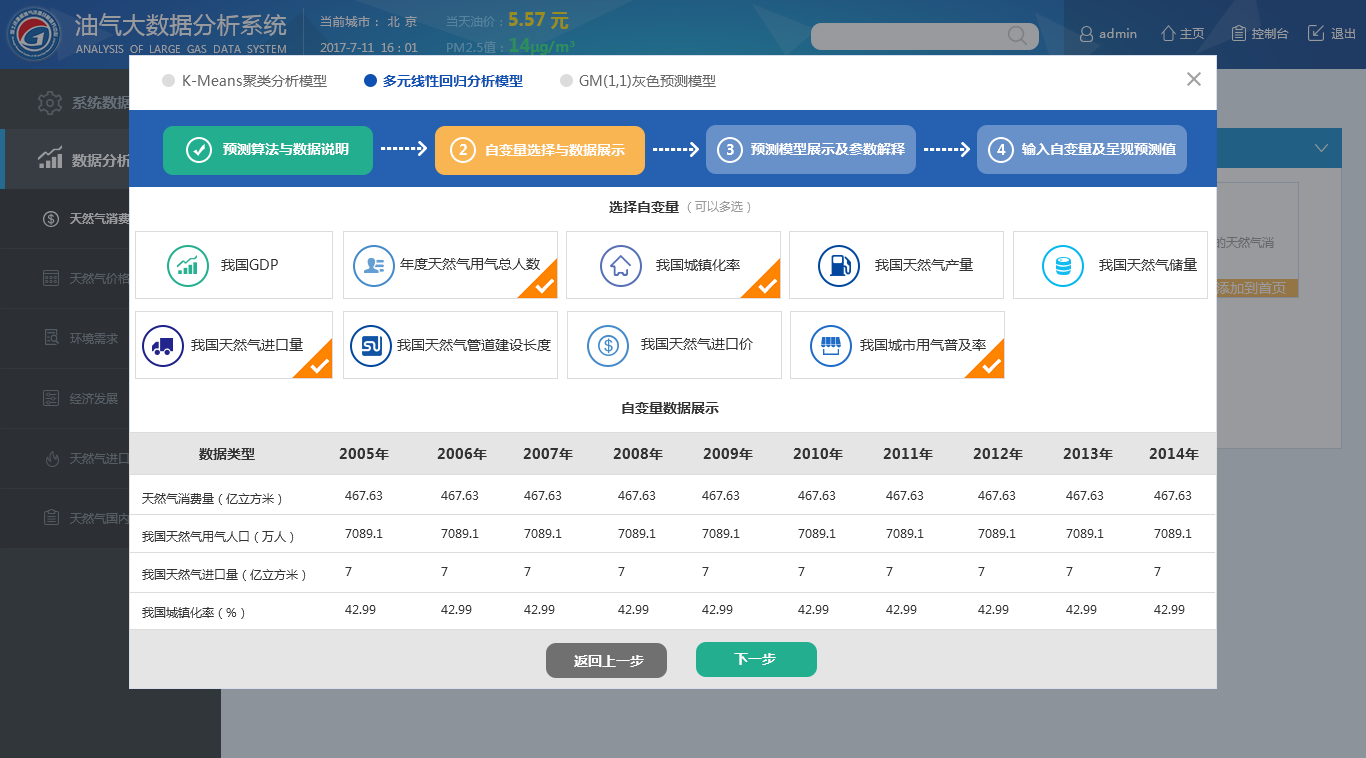Click the 我国天然气进口量（亿立方米）row label
This screenshot has height=758, width=1366.
click(x=225, y=574)
